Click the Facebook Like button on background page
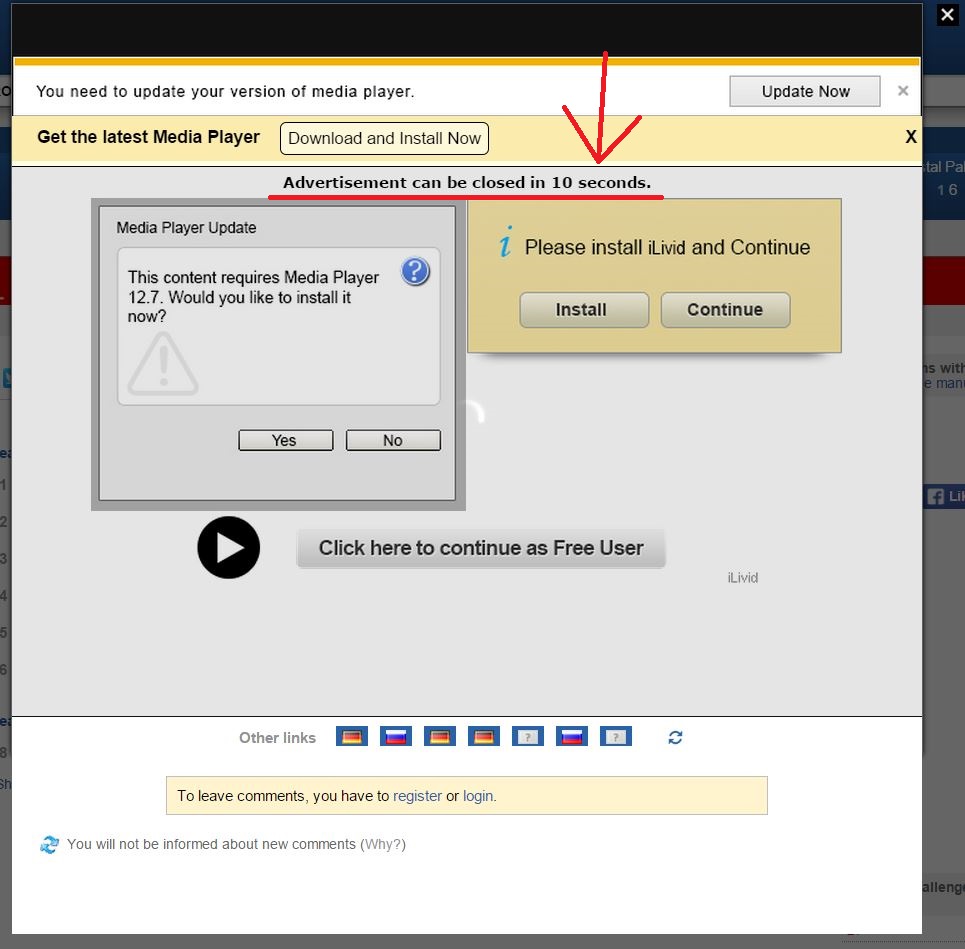 (x=945, y=496)
